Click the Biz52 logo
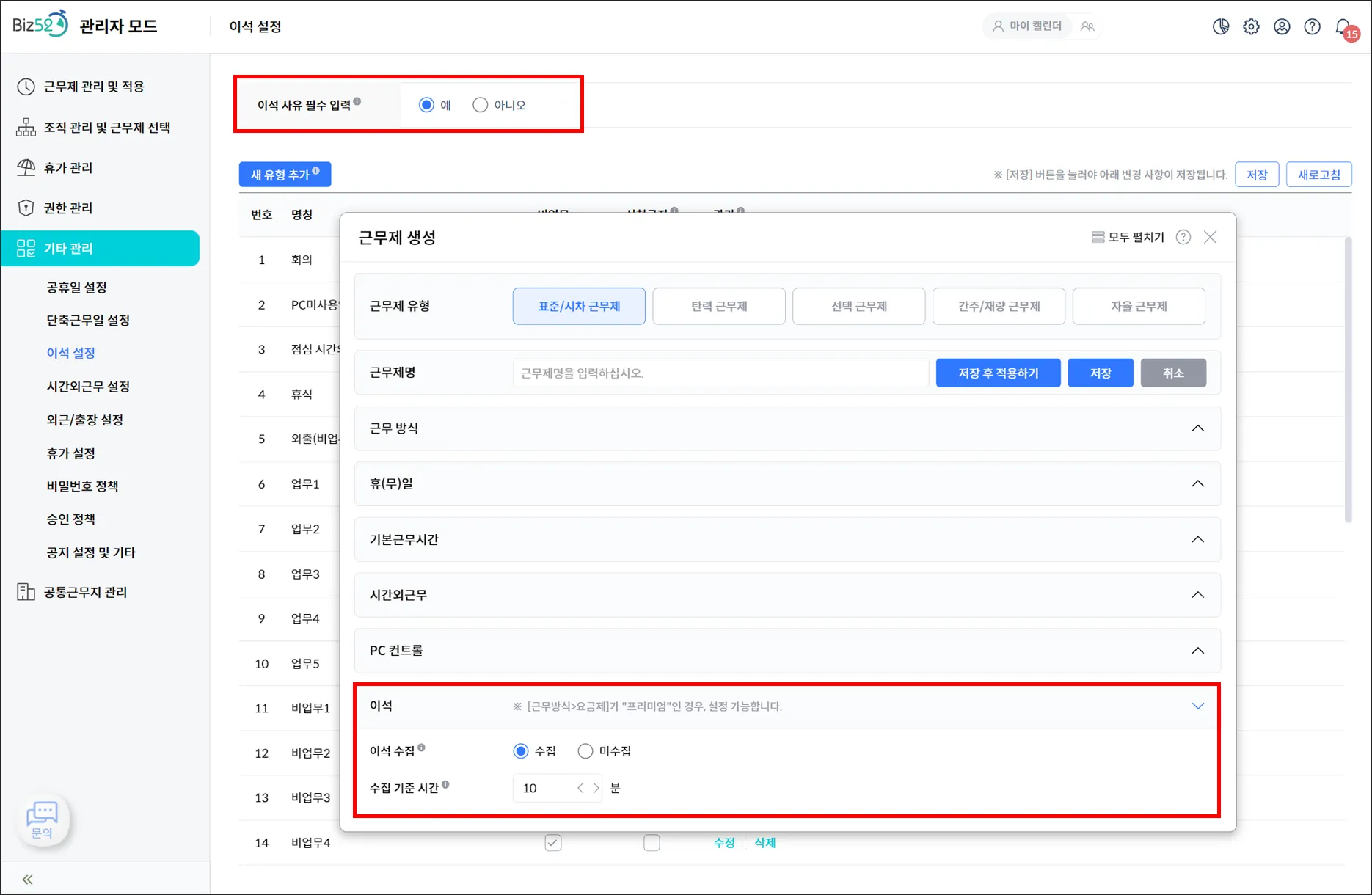The image size is (1372, 895). [40, 25]
